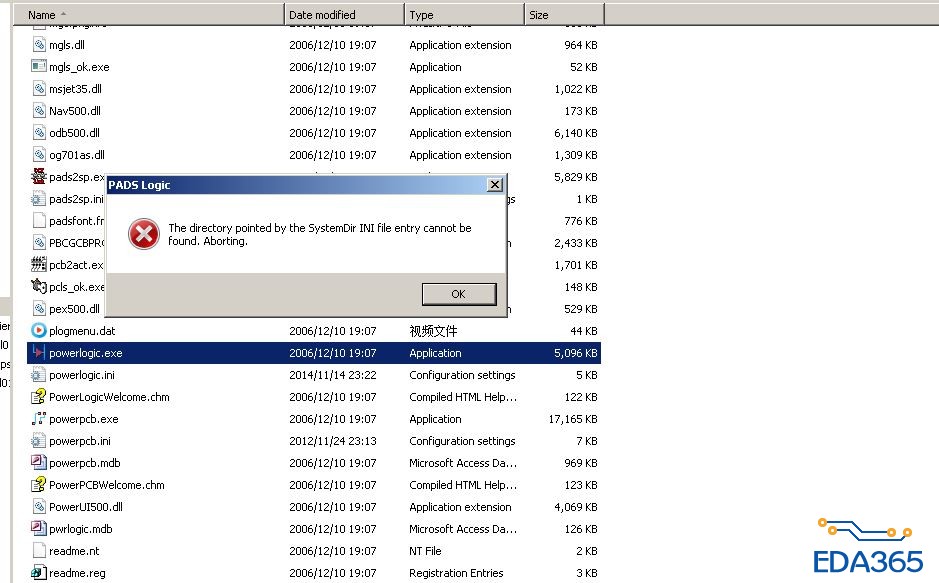This screenshot has height=583, width=939.
Task: Select the powerpcb.mdb database icon
Action: click(39, 463)
